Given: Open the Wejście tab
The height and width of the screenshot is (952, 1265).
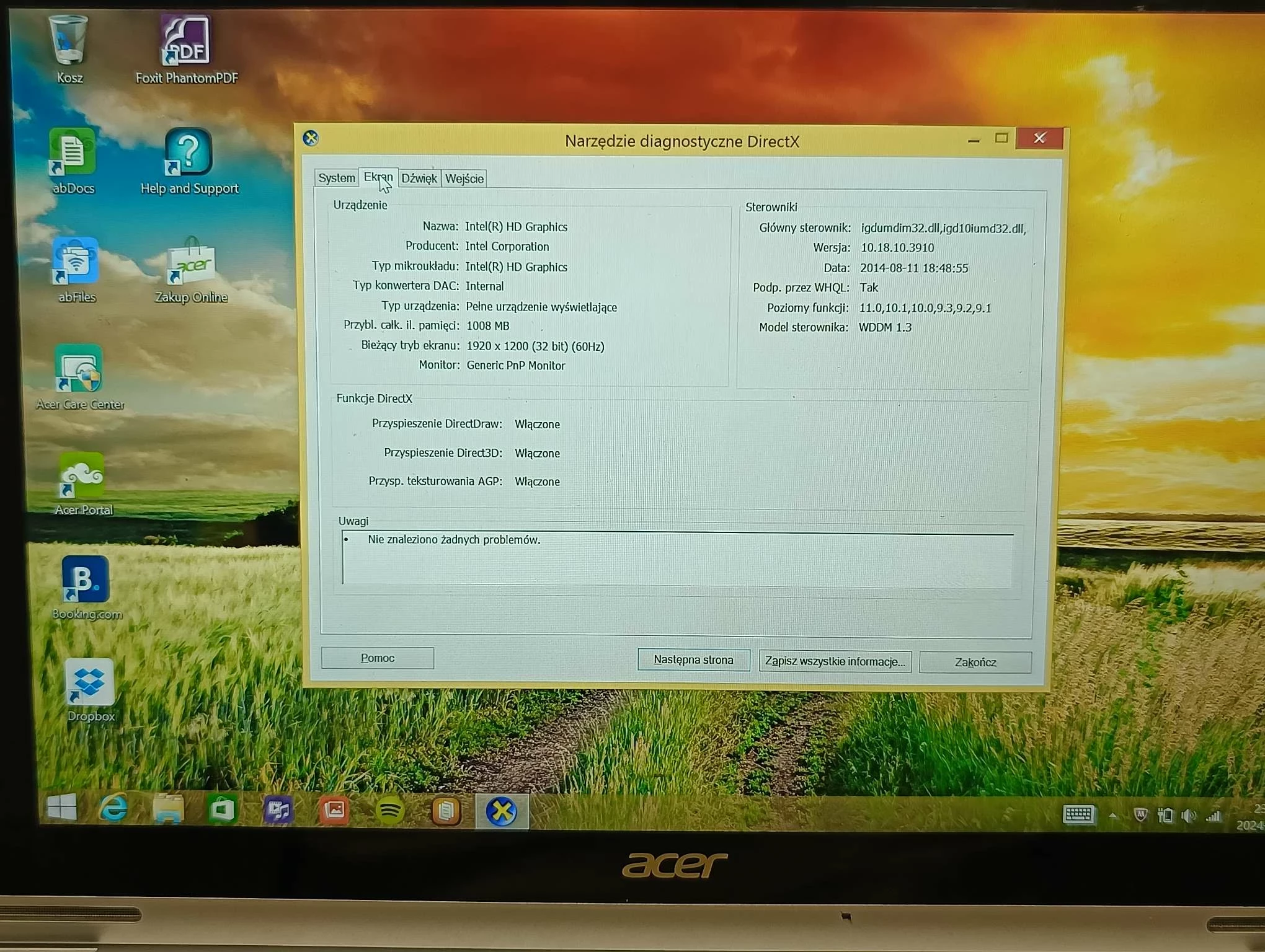Looking at the screenshot, I should pyautogui.click(x=464, y=178).
